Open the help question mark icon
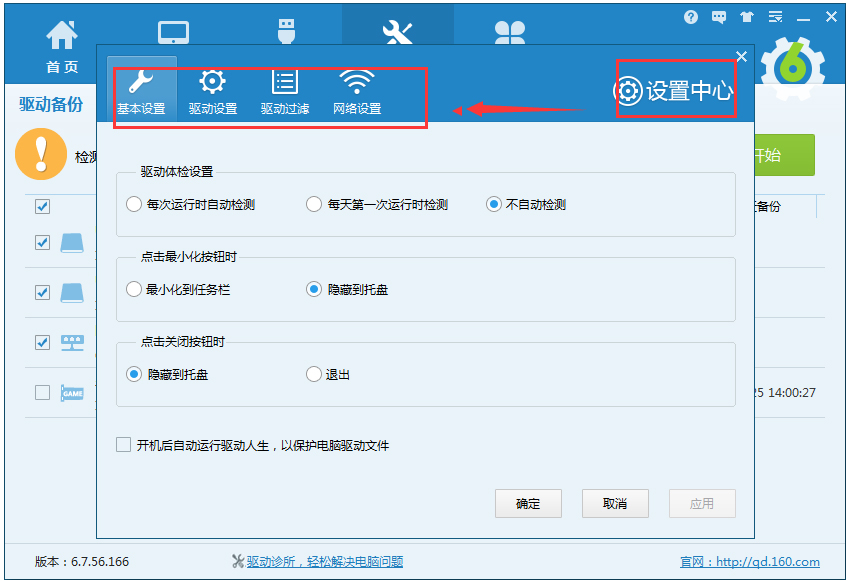 [x=691, y=17]
